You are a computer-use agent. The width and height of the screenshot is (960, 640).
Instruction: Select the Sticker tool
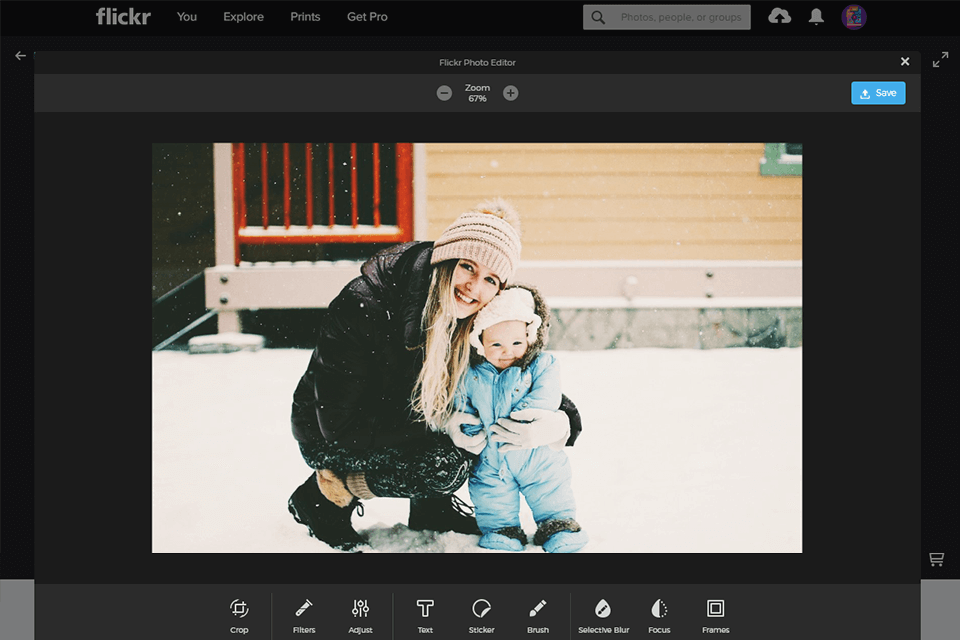pos(481,614)
